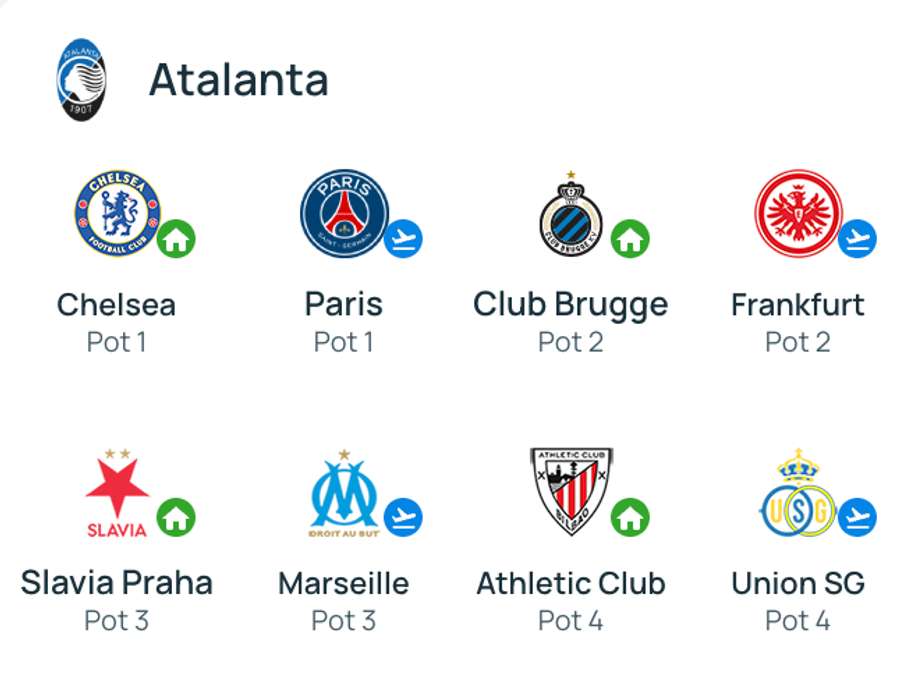Open the Atalanta team name heading
The width and height of the screenshot is (900, 685).
point(239,80)
